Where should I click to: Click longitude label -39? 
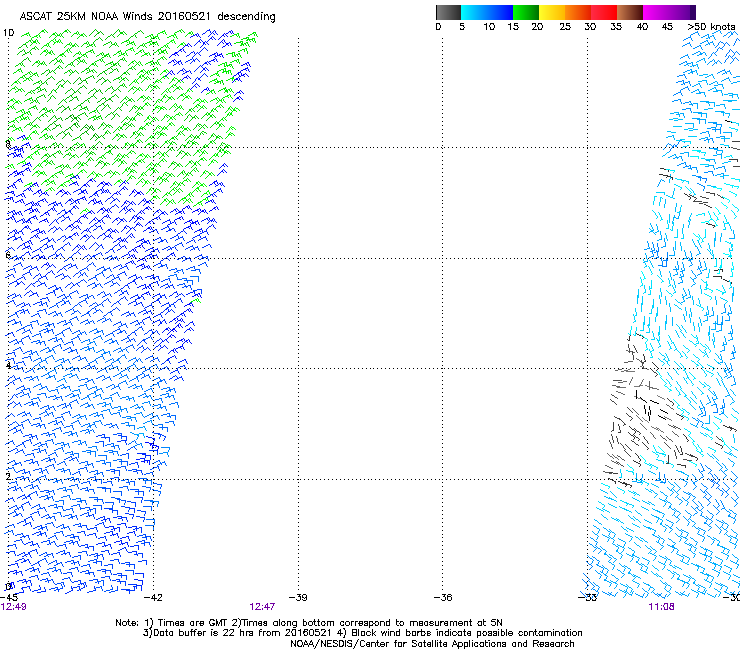pyautogui.click(x=298, y=597)
